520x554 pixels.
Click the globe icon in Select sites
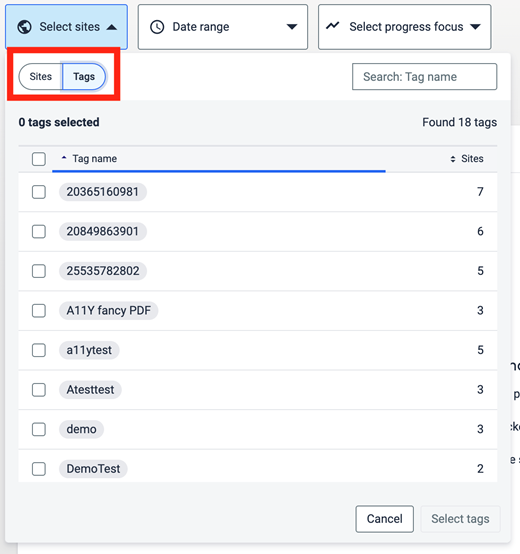tap(24, 27)
